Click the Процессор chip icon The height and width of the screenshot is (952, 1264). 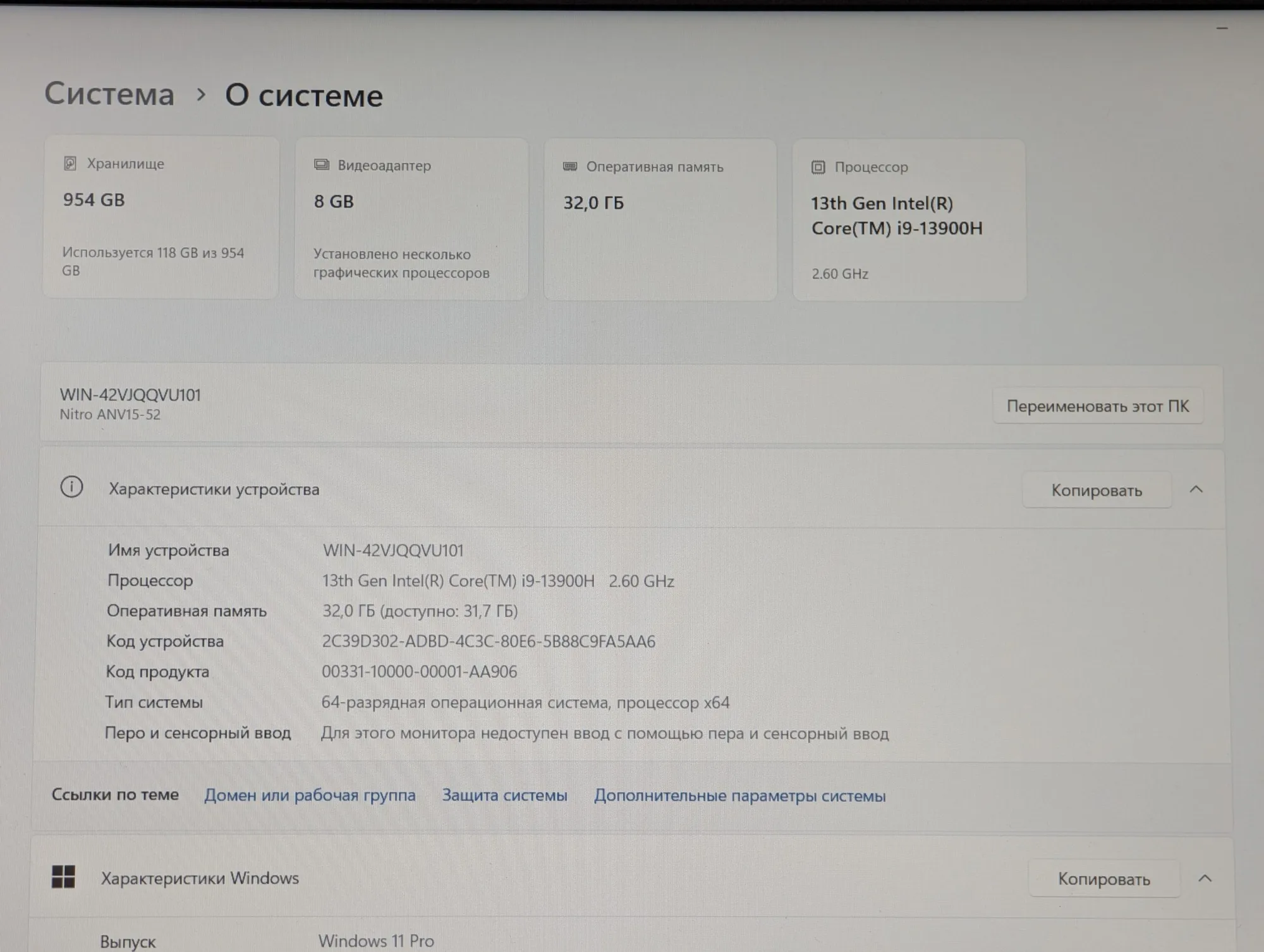[818, 167]
